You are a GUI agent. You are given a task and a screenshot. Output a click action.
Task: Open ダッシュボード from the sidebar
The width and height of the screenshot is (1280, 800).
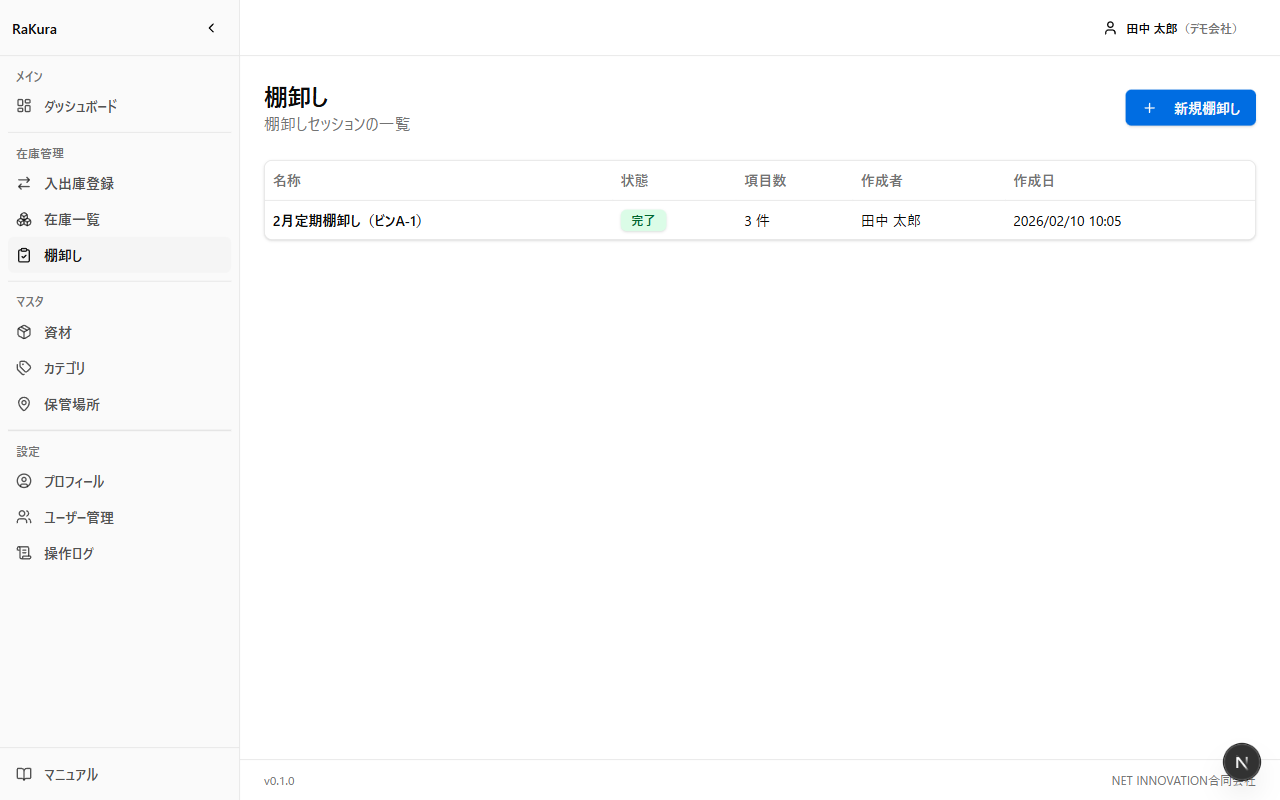(119, 106)
